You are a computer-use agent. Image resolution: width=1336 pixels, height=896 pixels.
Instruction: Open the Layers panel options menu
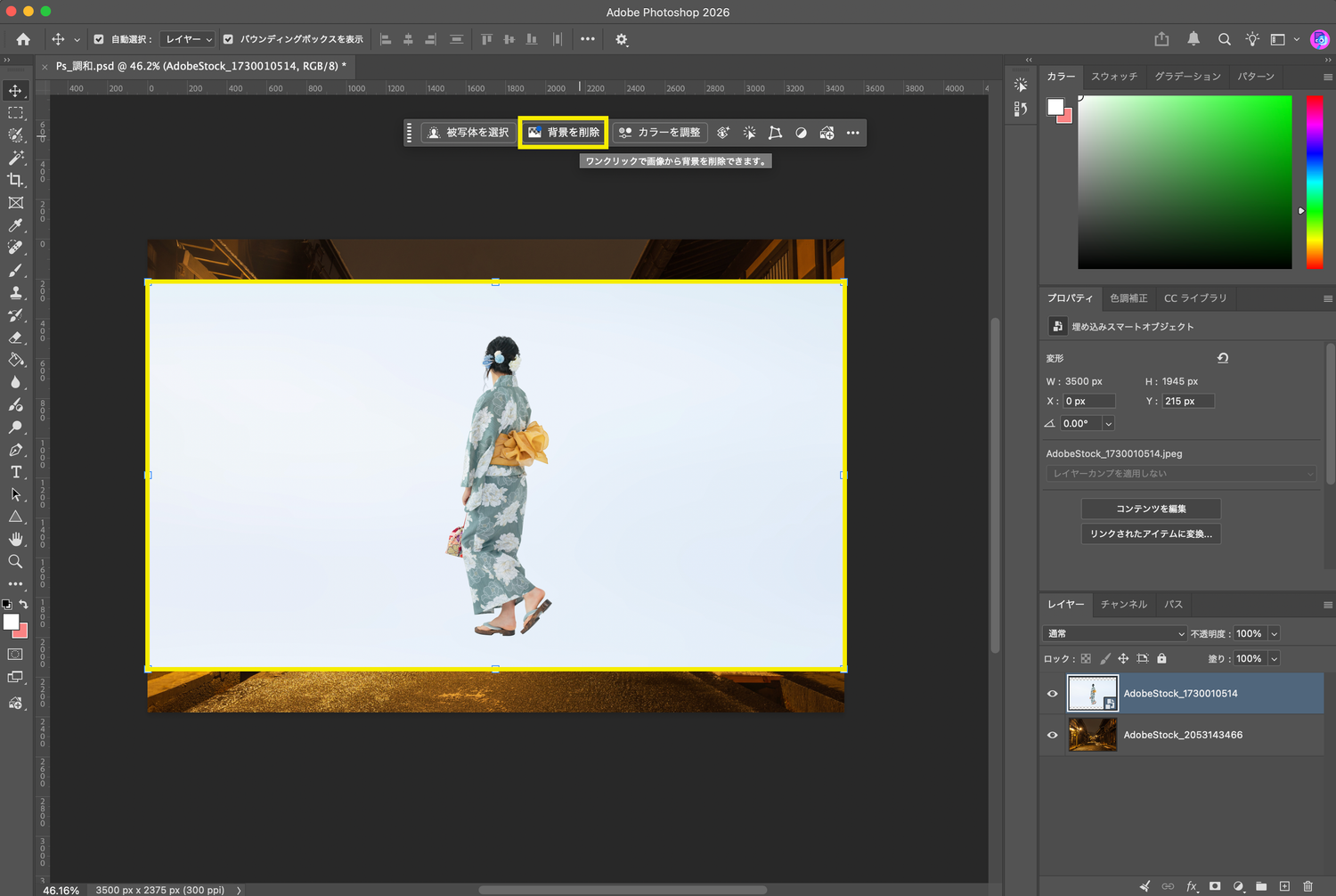click(x=1327, y=605)
